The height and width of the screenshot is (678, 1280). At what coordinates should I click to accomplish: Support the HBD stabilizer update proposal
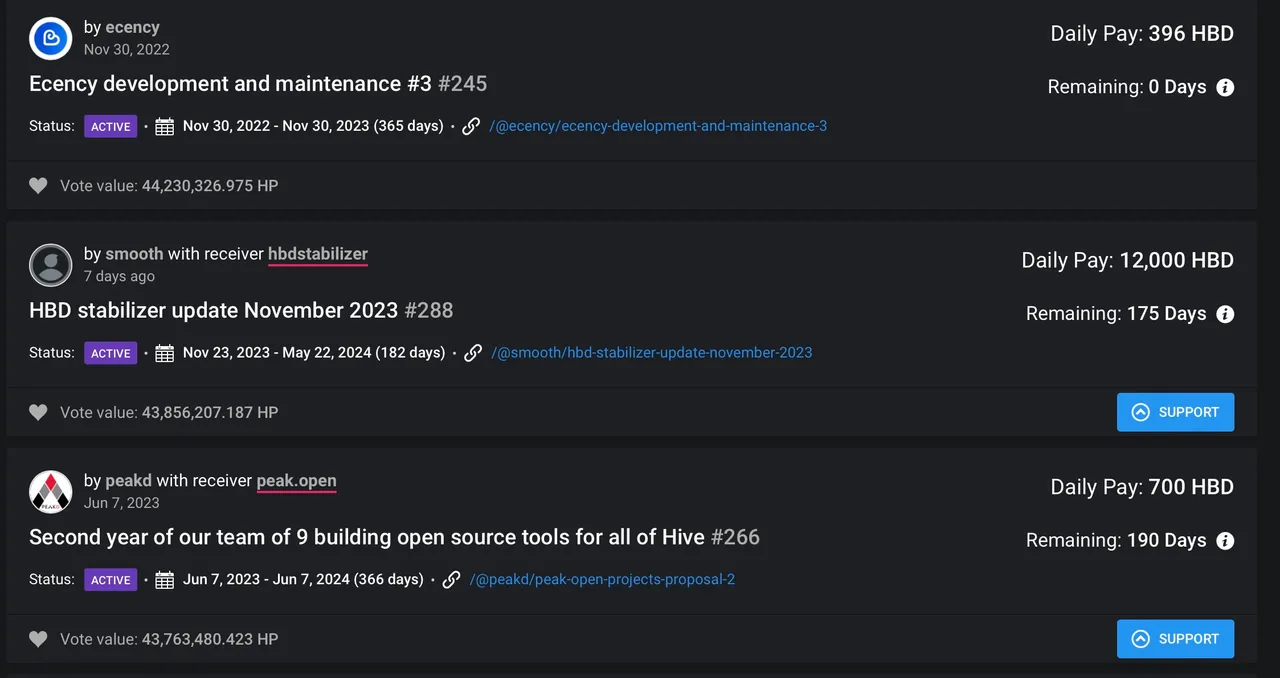coord(1175,412)
